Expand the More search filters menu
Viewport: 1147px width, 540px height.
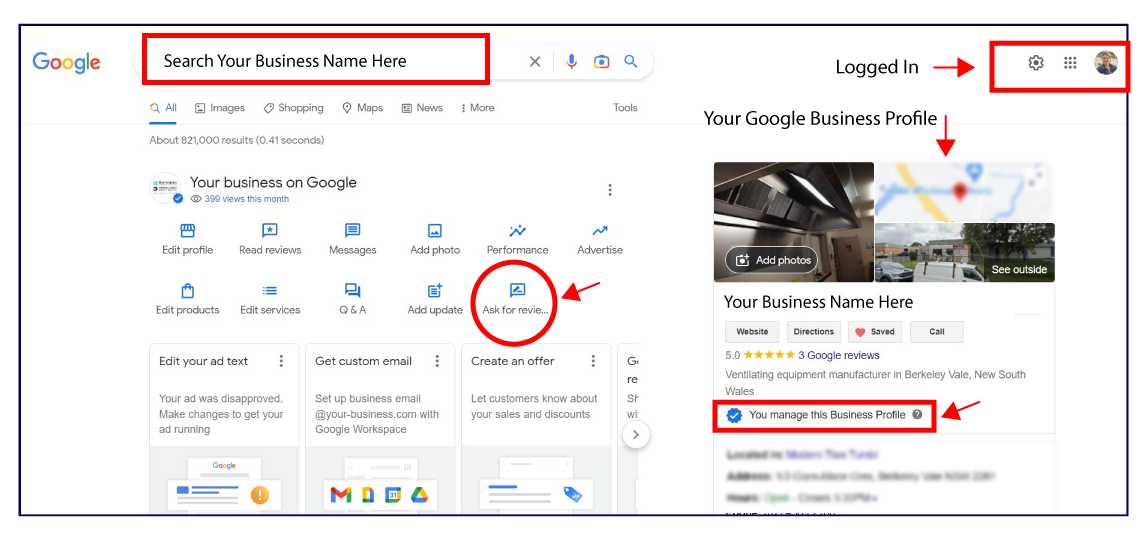coord(477,108)
